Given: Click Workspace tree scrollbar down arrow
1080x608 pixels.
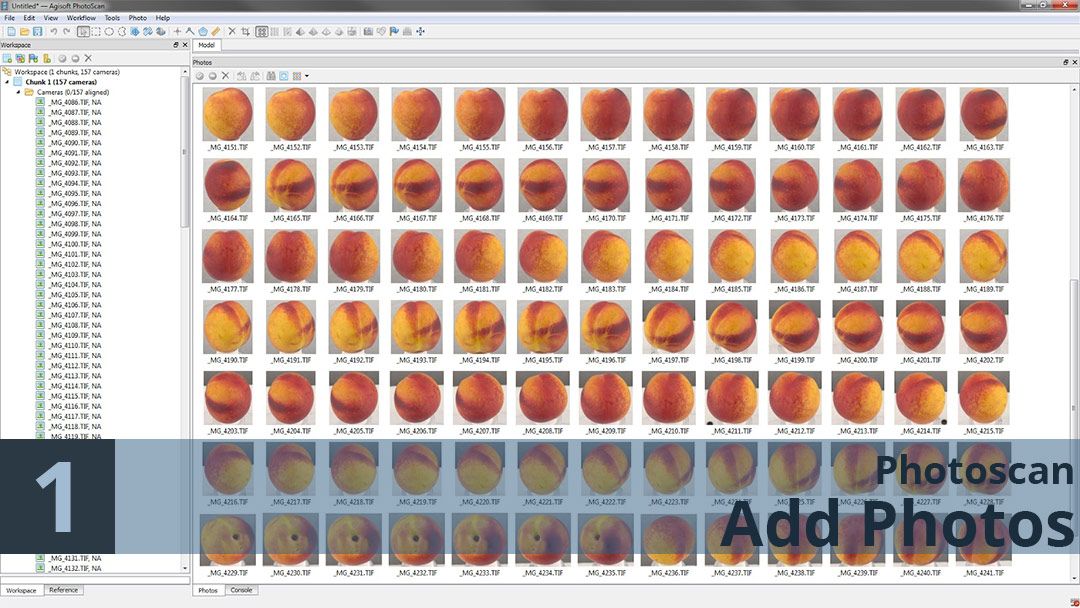Looking at the screenshot, I should coord(185,569).
